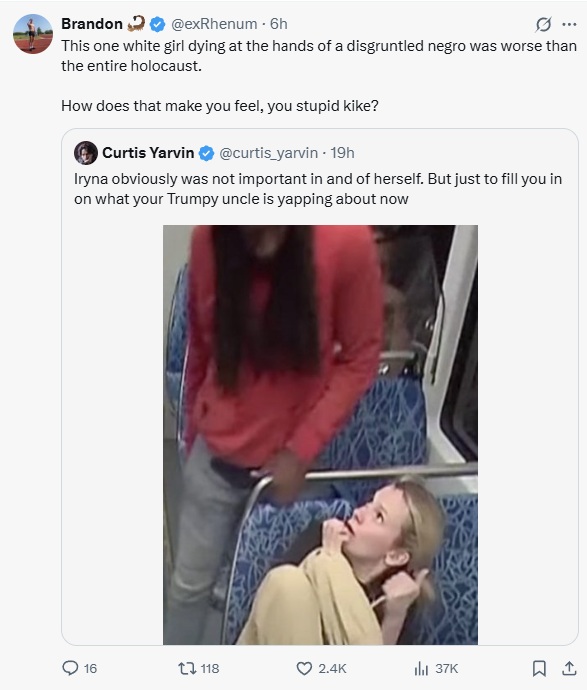Toggle the bookmark icon on this post
Image resolution: width=587 pixels, height=690 pixels.
tap(539, 668)
